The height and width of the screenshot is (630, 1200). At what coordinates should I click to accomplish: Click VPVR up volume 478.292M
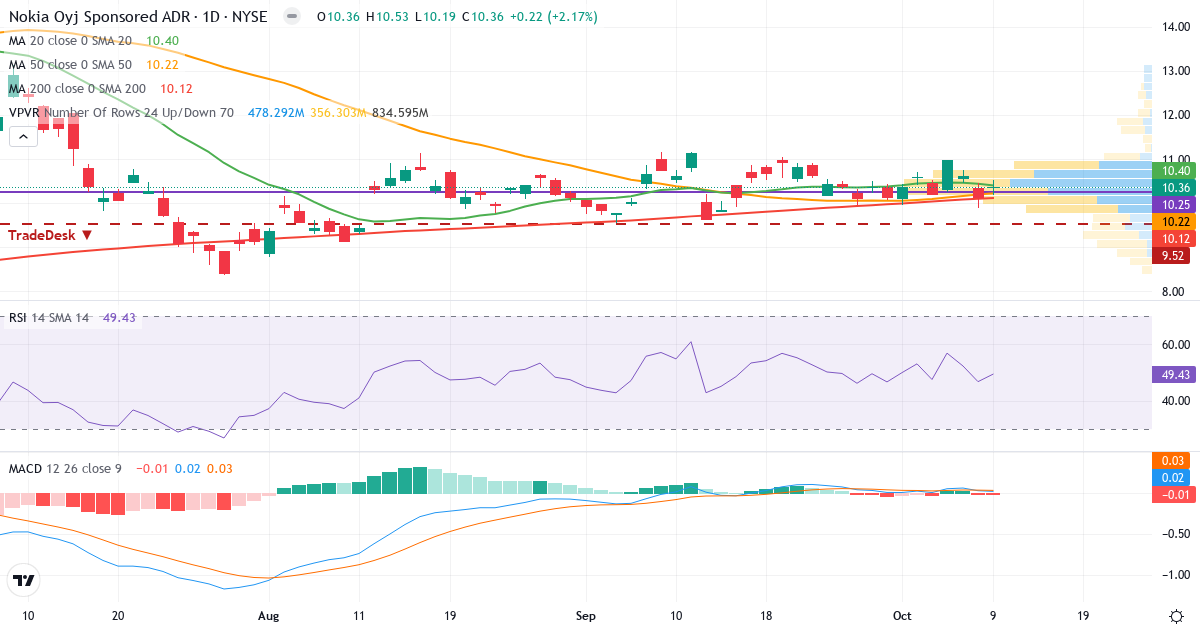[276, 113]
